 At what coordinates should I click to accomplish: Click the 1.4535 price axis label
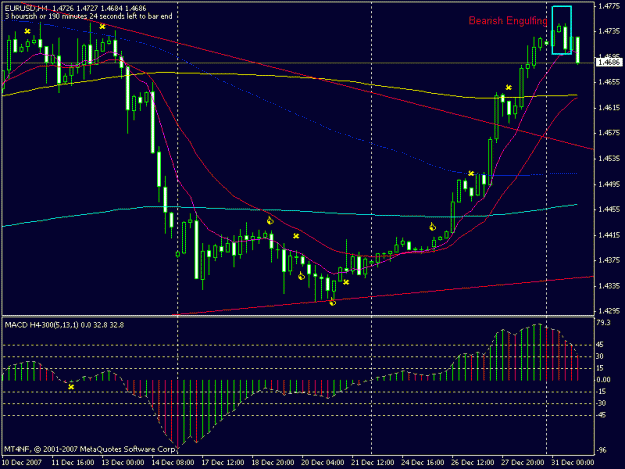click(609, 159)
